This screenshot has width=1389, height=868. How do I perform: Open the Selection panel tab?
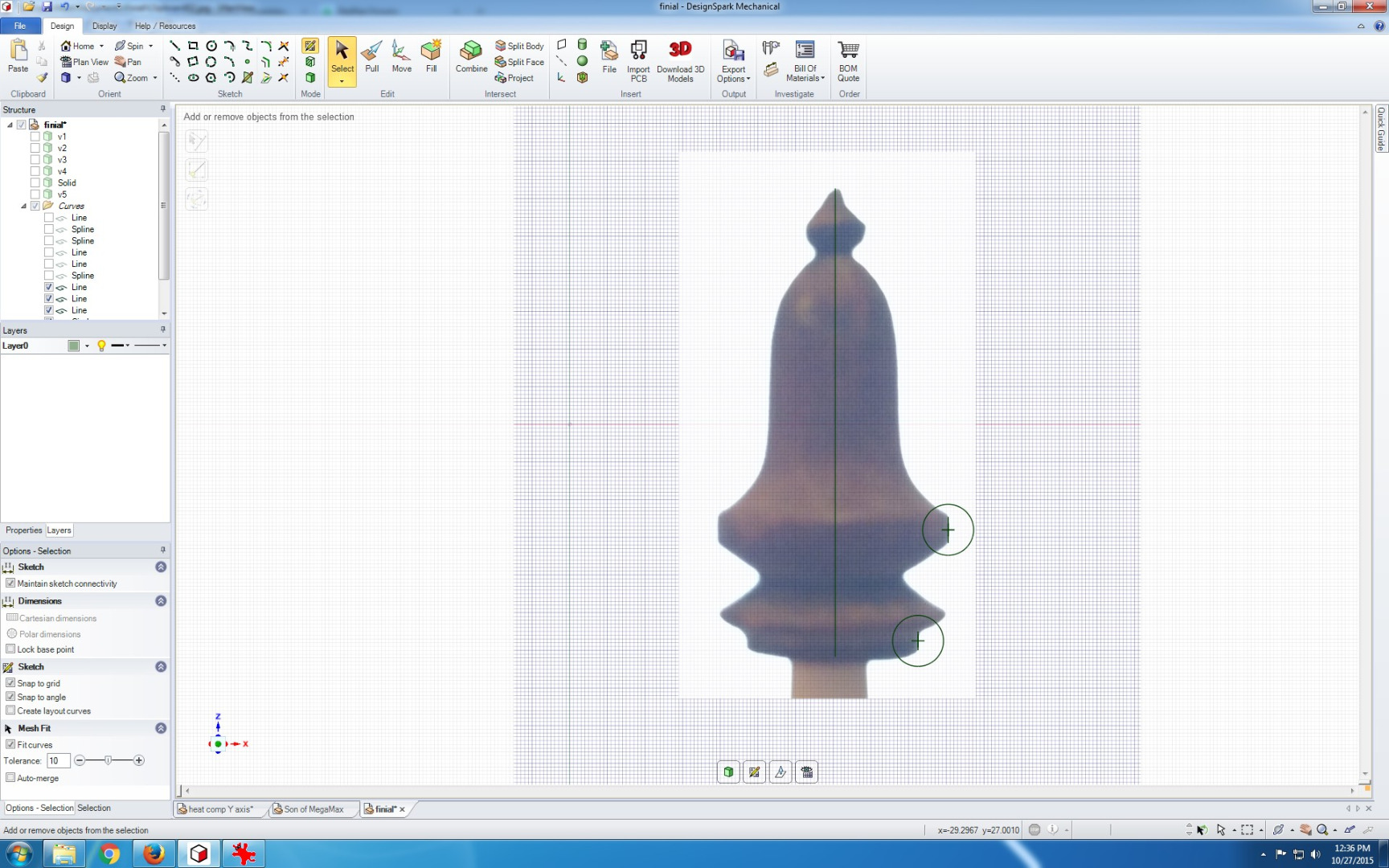point(94,809)
